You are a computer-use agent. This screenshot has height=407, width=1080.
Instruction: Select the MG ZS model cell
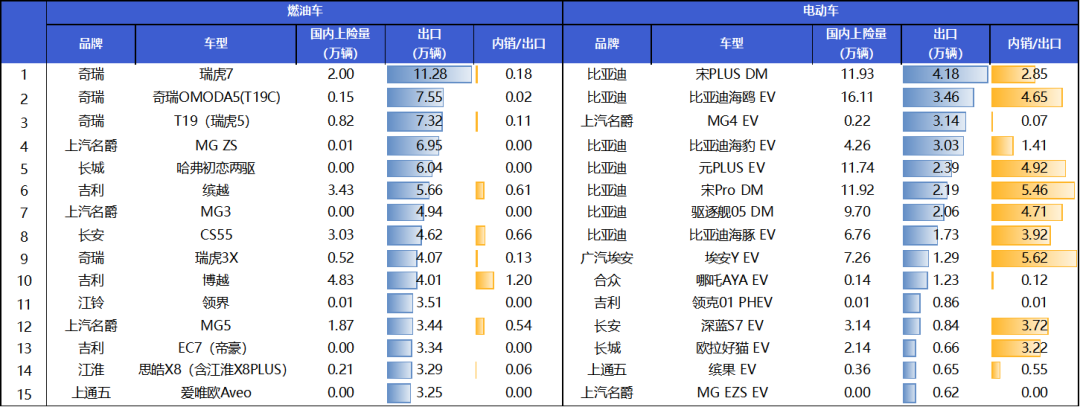[x=216, y=145]
